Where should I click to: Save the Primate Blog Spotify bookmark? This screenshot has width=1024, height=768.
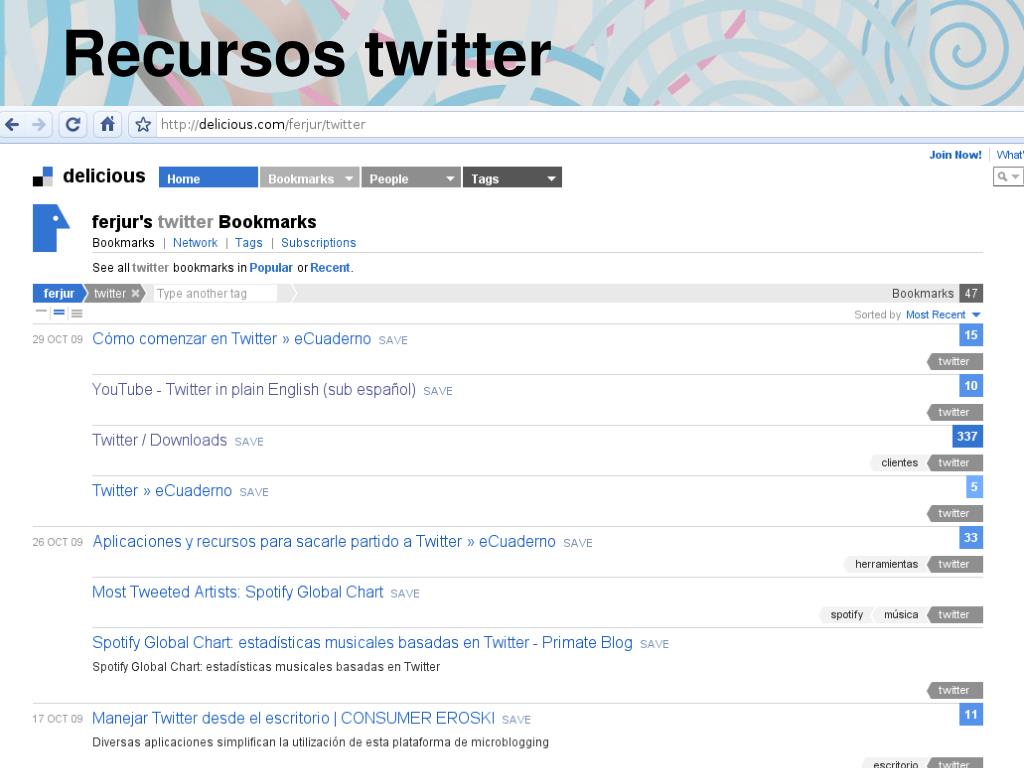coord(654,644)
